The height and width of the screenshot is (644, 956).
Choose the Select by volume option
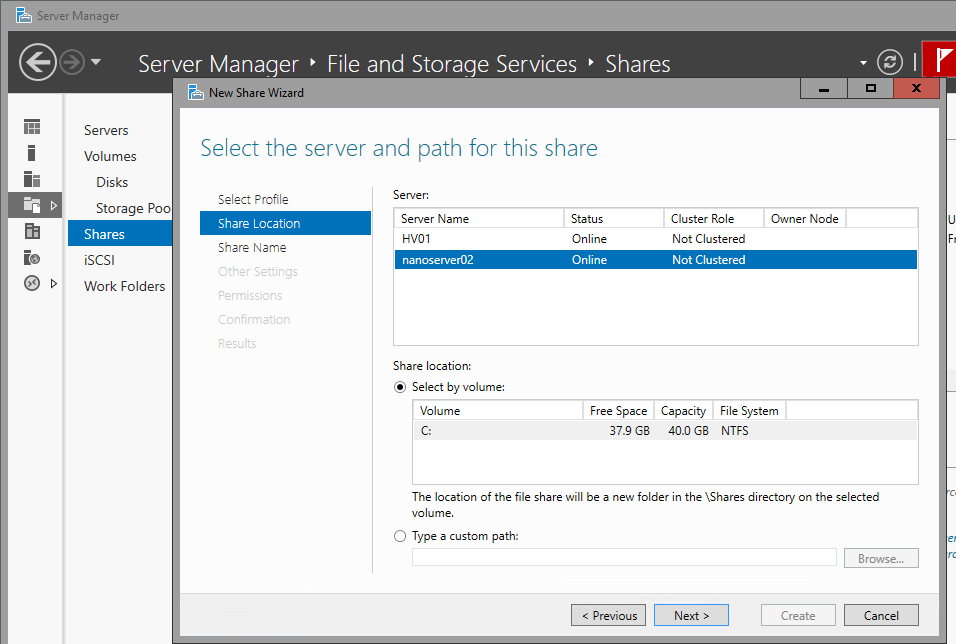[x=401, y=387]
